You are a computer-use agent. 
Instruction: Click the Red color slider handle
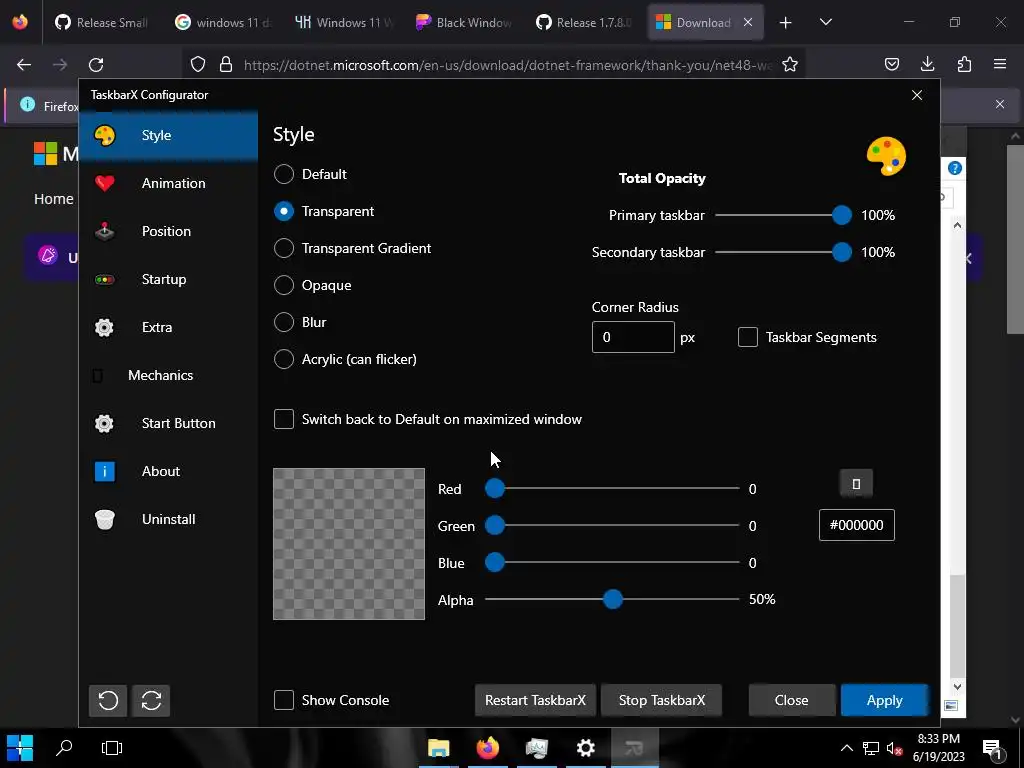495,488
